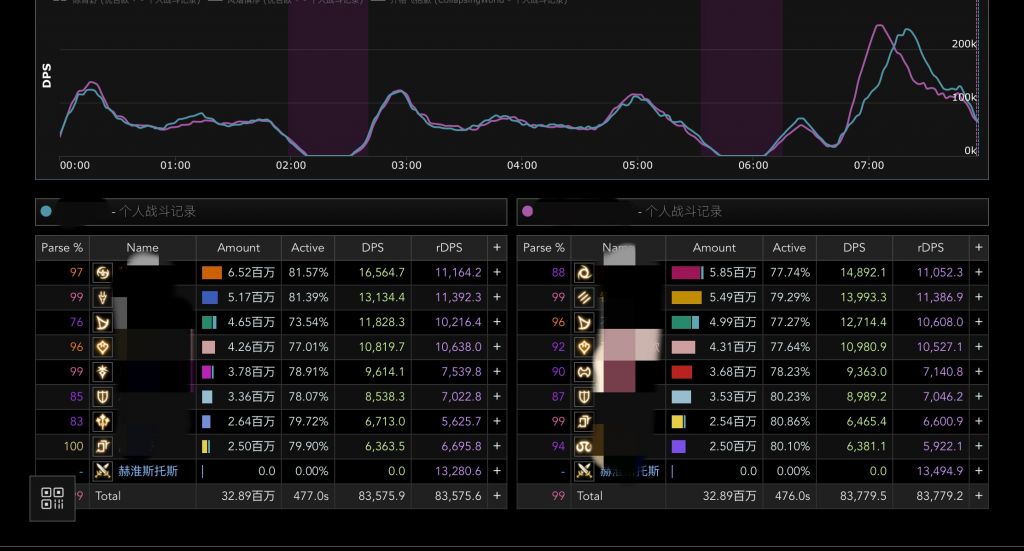Click the orange swatch beside 6.52百万
1024x551 pixels.
(211, 272)
